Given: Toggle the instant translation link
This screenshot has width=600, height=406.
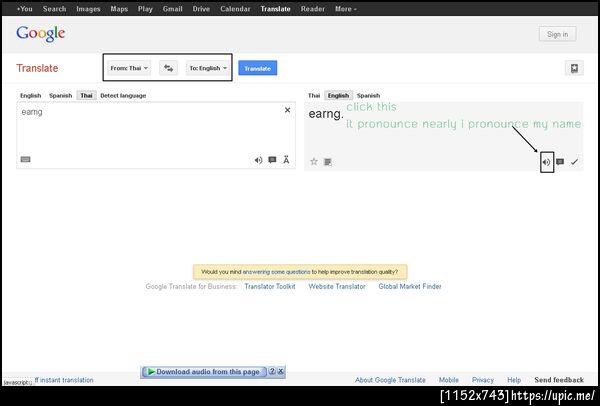Looking at the screenshot, I should pyautogui.click(x=64, y=380).
